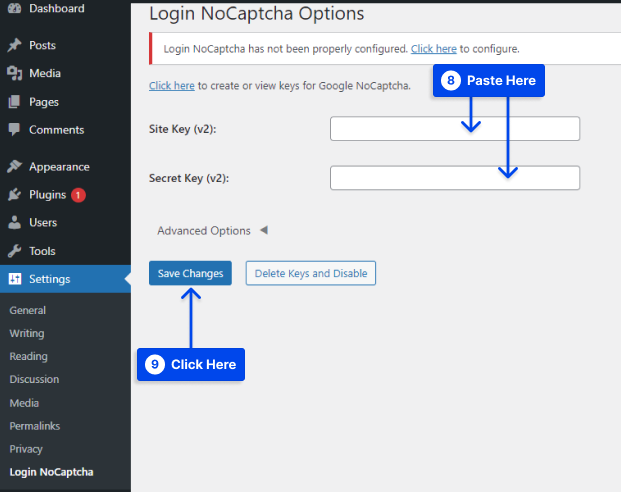Click the Comments speech bubble icon

pyautogui.click(x=14, y=130)
